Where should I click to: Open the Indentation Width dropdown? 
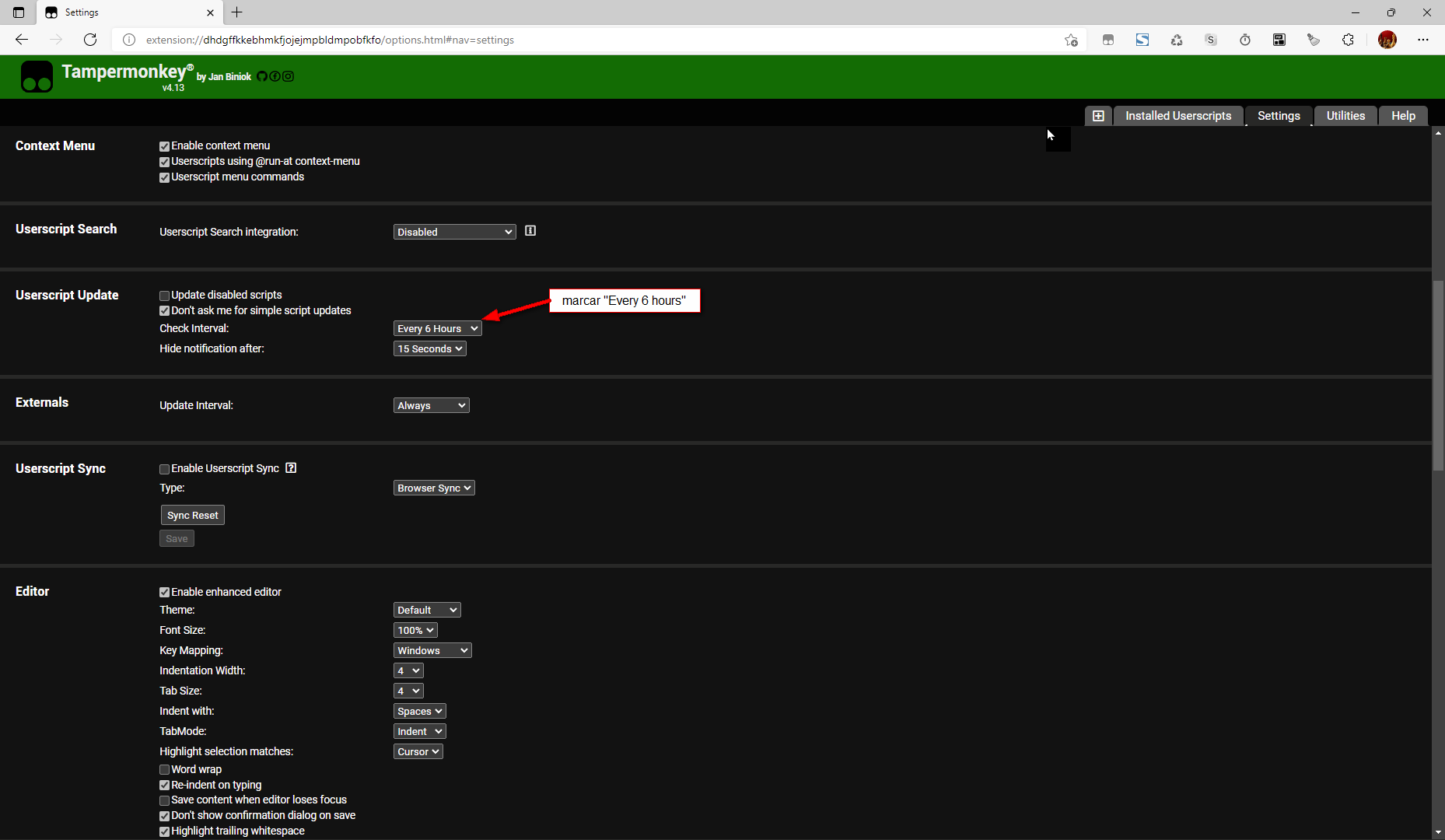pos(408,670)
